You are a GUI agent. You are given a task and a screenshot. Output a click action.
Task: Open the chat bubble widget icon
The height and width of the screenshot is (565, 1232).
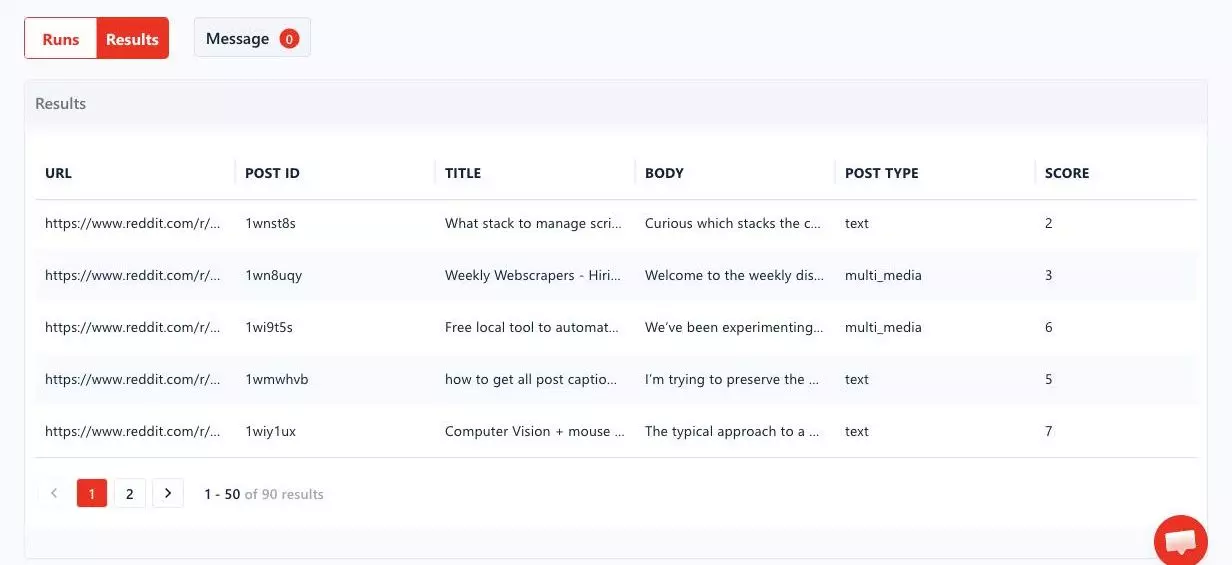coord(1180,541)
